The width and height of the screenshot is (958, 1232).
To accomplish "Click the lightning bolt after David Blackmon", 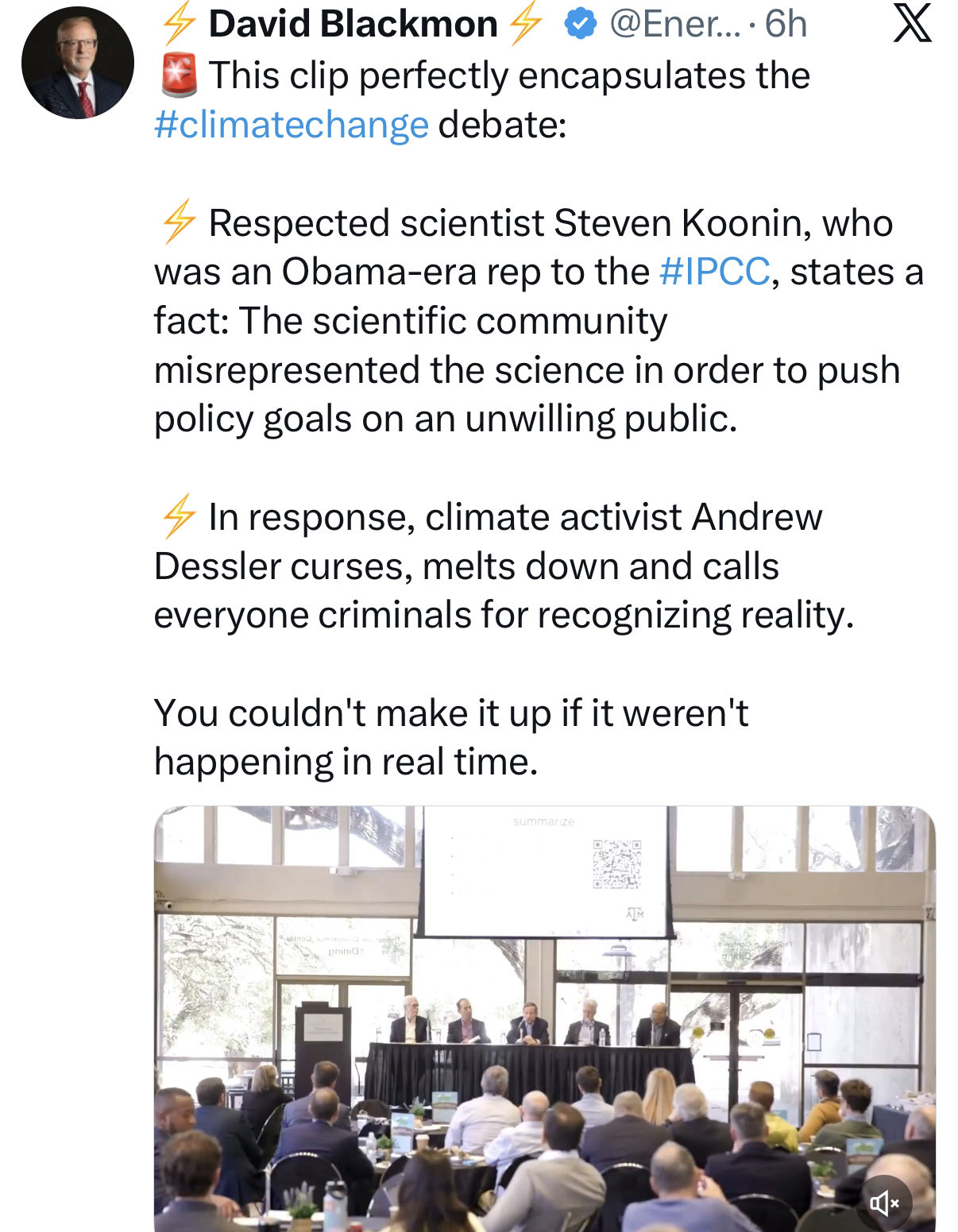I will [526, 24].
